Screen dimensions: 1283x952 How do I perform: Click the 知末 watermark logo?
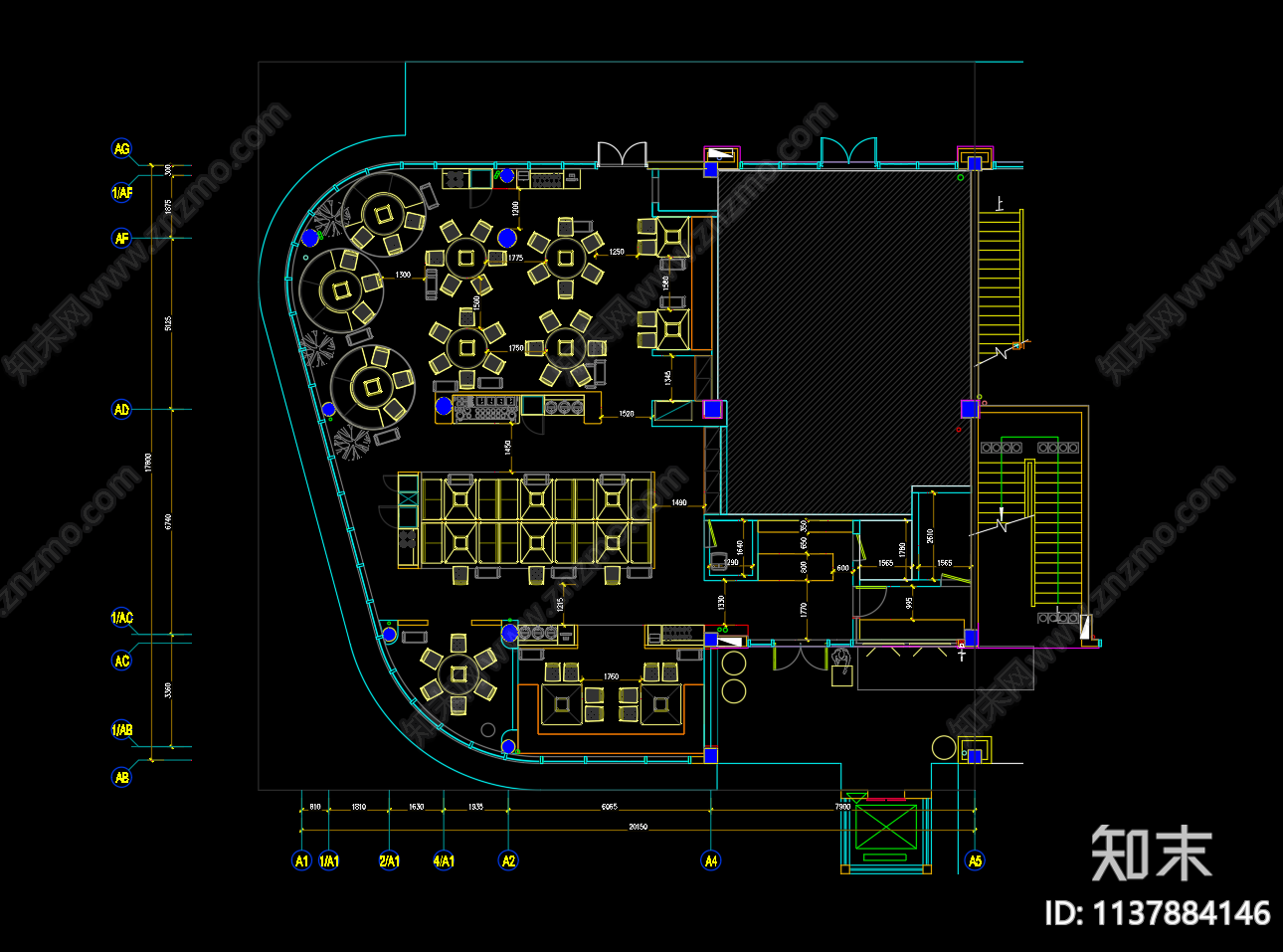(1151, 853)
